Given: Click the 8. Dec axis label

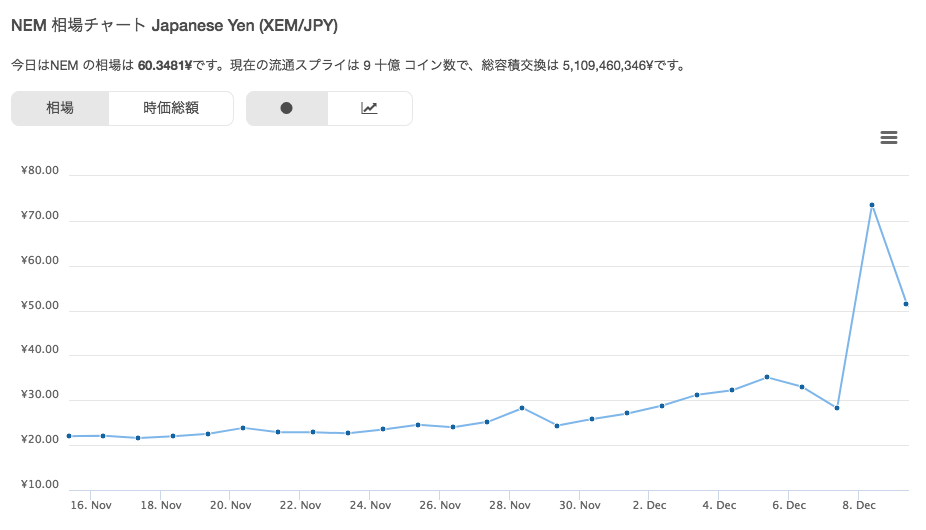Looking at the screenshot, I should click(859, 505).
